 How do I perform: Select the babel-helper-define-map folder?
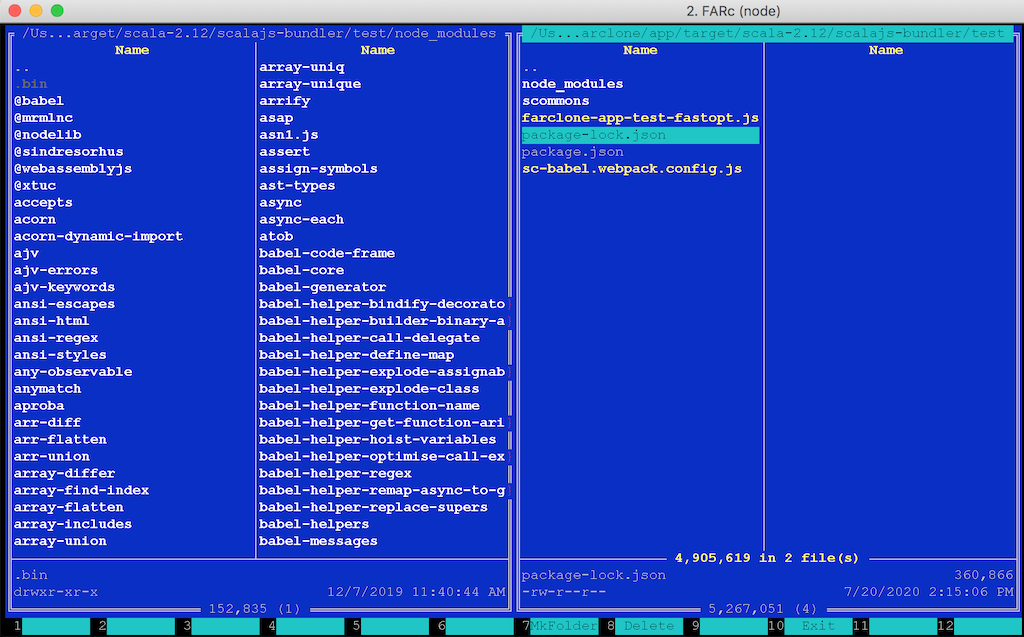[x=357, y=355]
